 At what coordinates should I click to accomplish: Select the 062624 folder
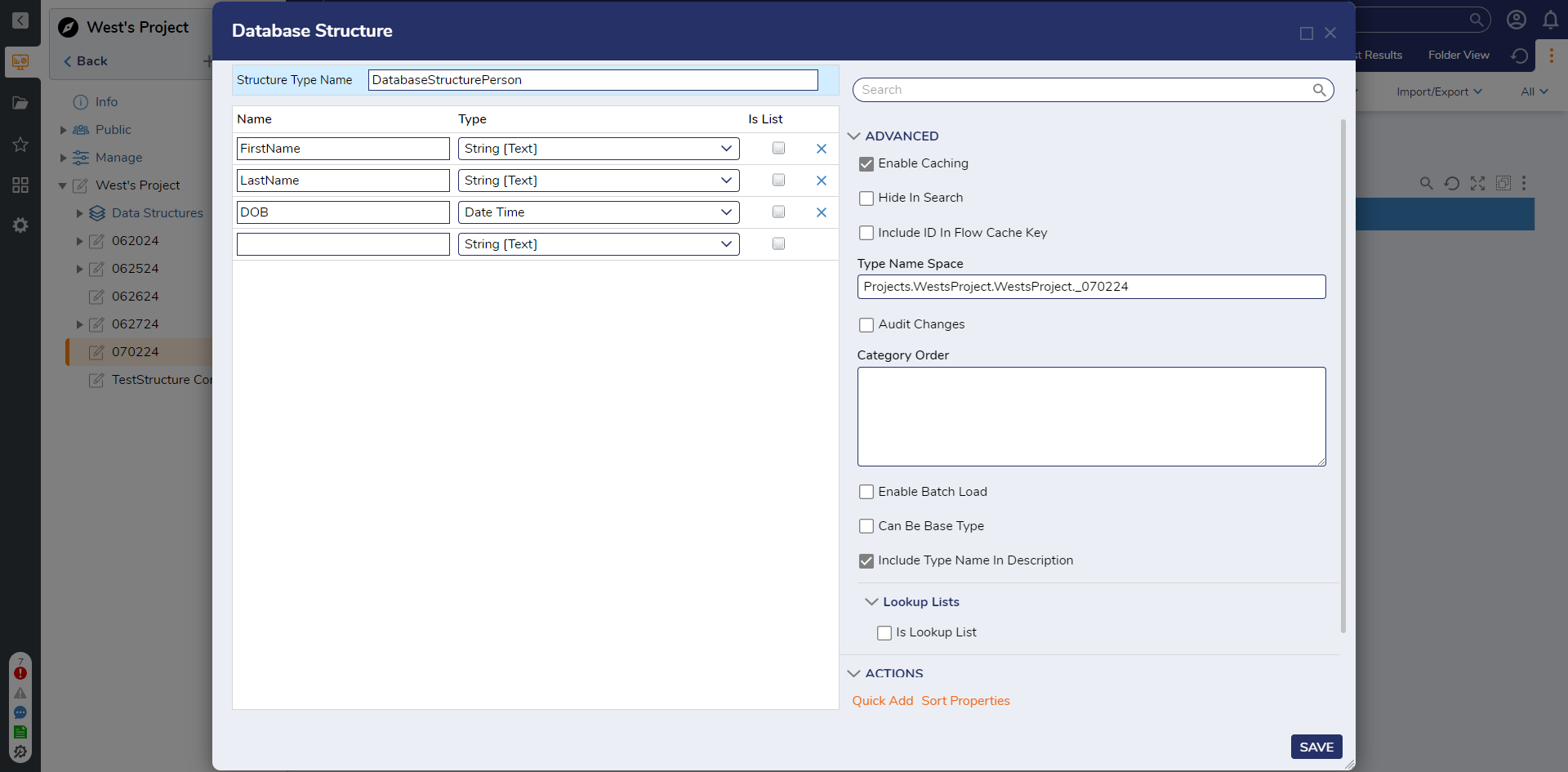tap(135, 297)
